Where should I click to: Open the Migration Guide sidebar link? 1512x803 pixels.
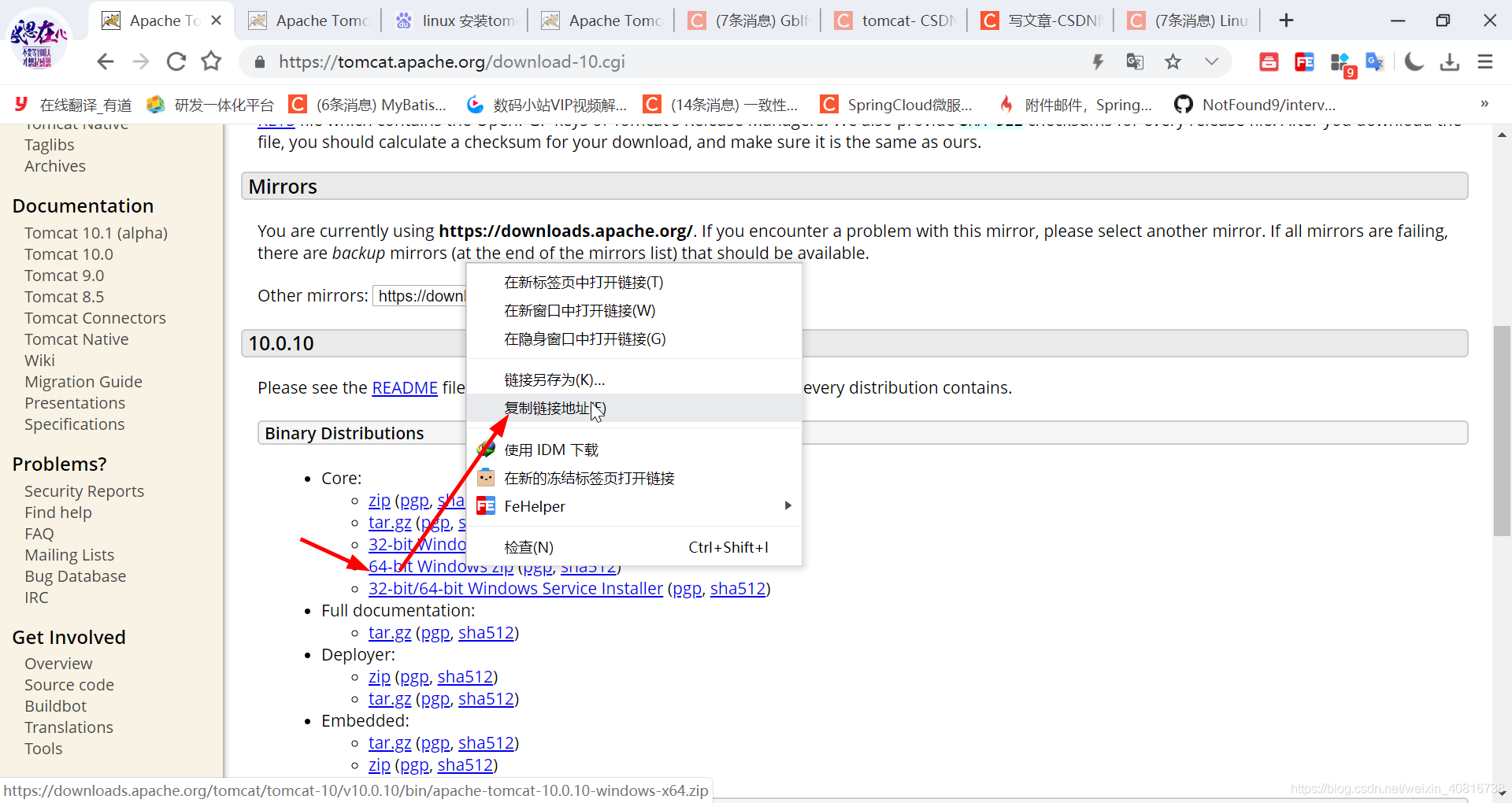coord(83,382)
